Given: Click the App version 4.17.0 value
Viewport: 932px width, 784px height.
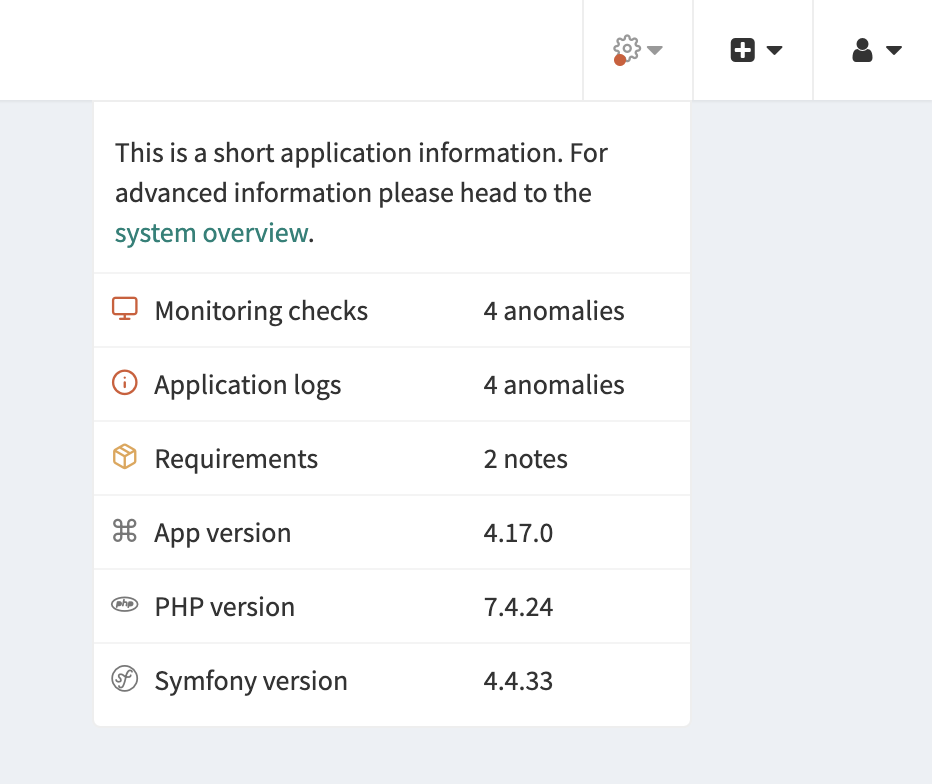Looking at the screenshot, I should [518, 533].
